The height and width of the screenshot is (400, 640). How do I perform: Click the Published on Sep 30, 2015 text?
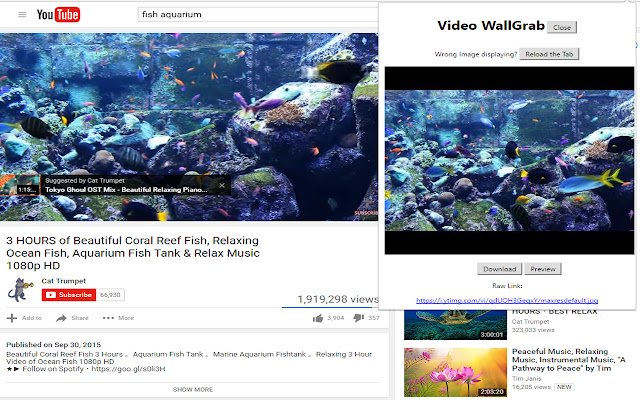[x=53, y=344]
